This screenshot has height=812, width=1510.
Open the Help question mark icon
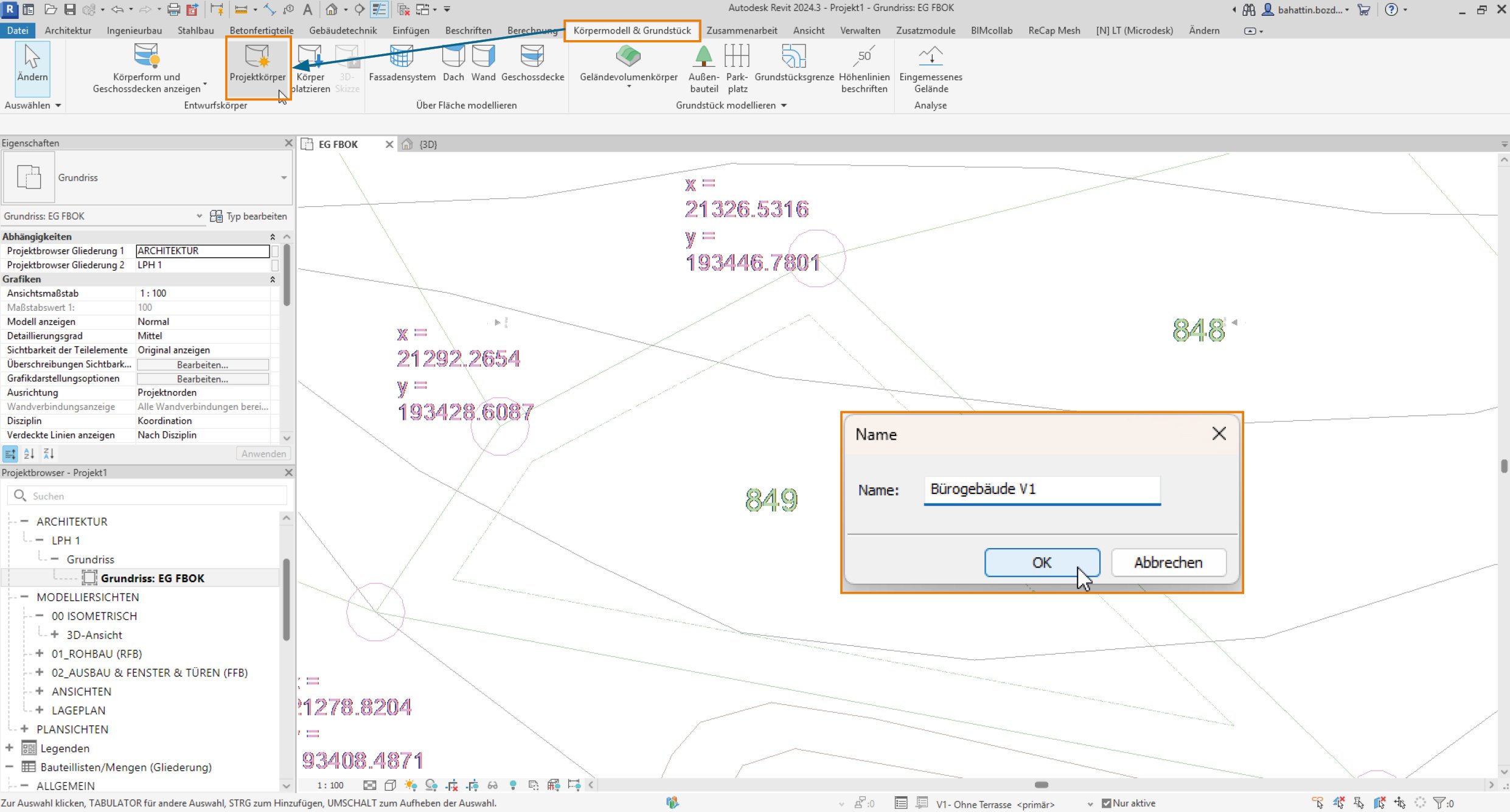[x=1391, y=9]
